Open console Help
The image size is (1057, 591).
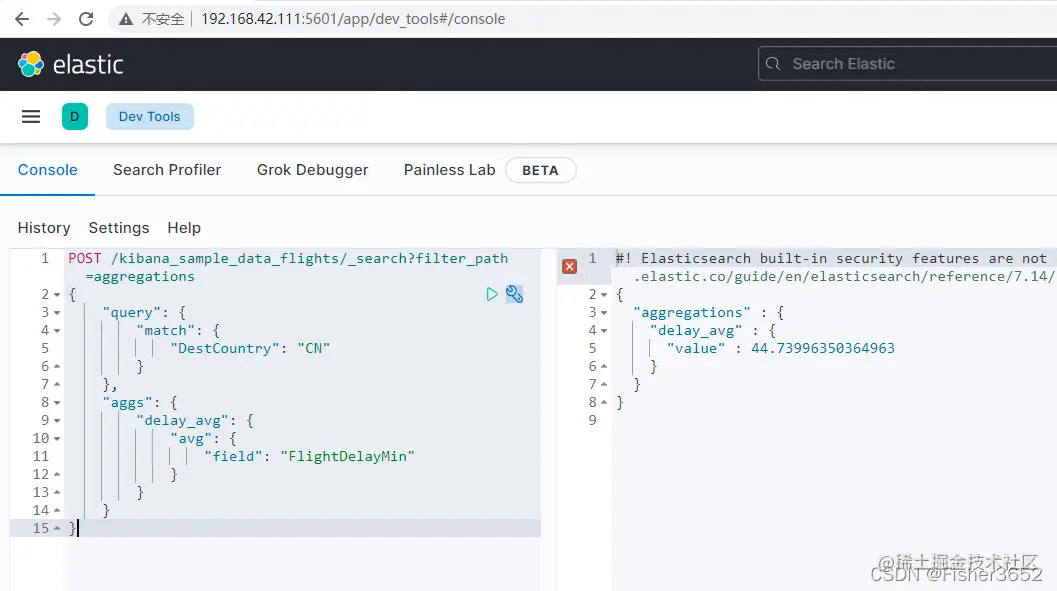[x=184, y=228]
